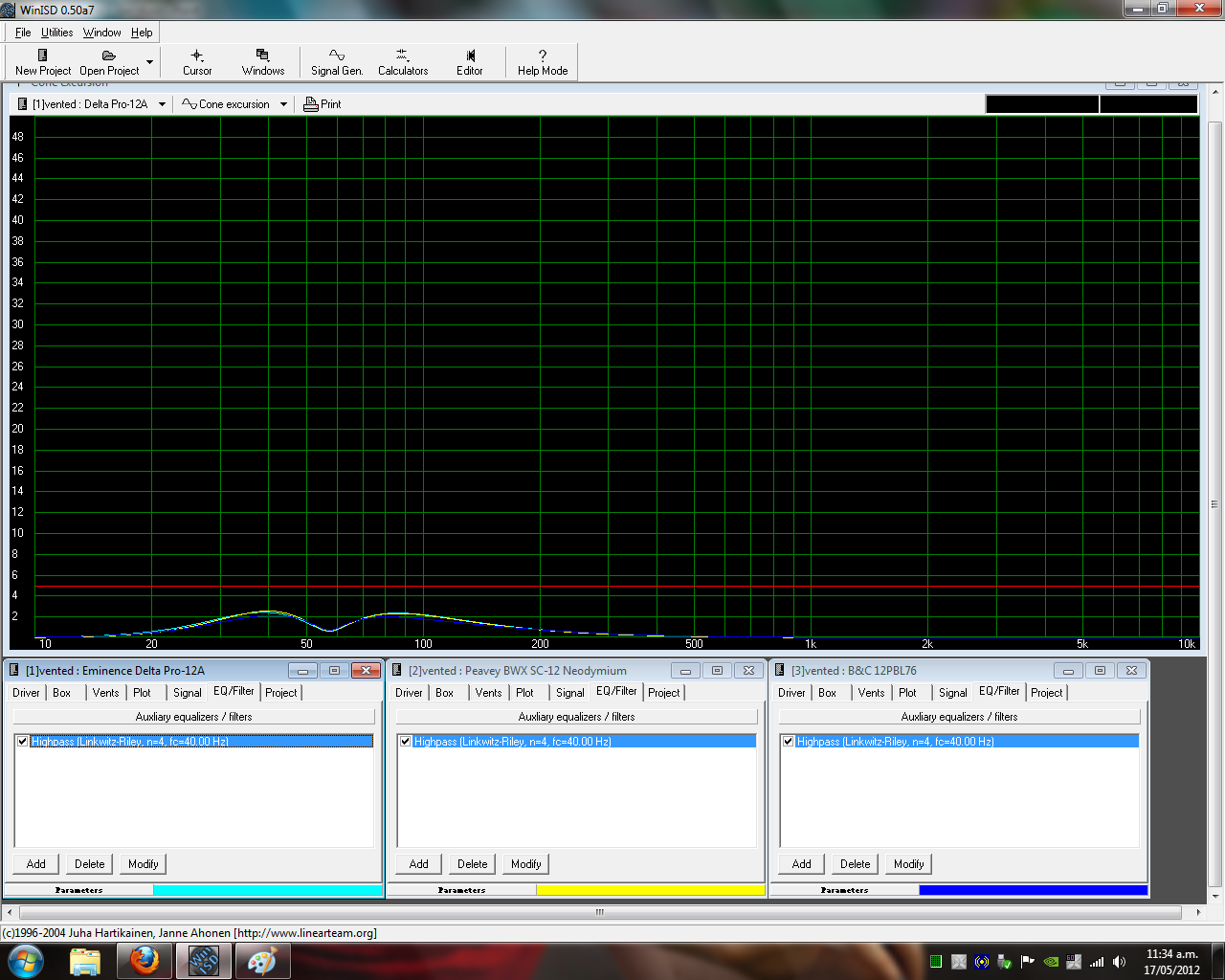Toggle Highpass filter checkbox for Peavey BWX SC-12
Viewport: 1225px width, 980px height.
406,742
